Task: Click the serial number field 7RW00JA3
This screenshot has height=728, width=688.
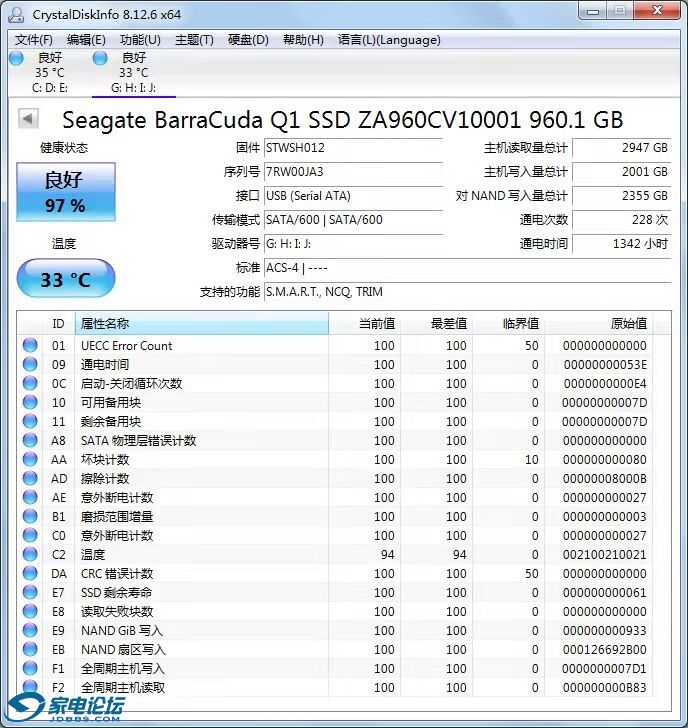Action: [x=353, y=172]
